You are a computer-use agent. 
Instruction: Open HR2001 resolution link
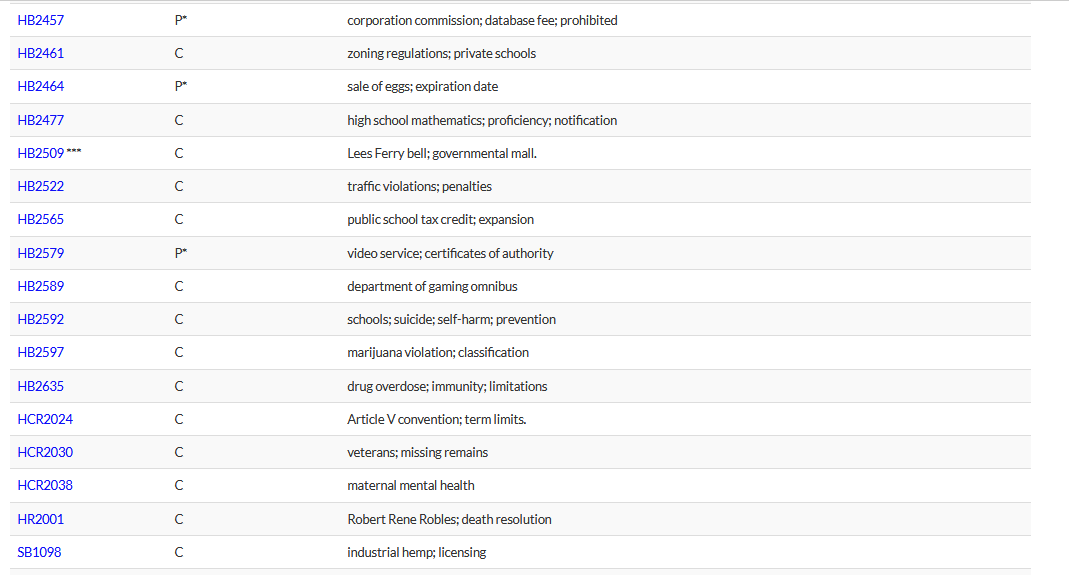40,519
